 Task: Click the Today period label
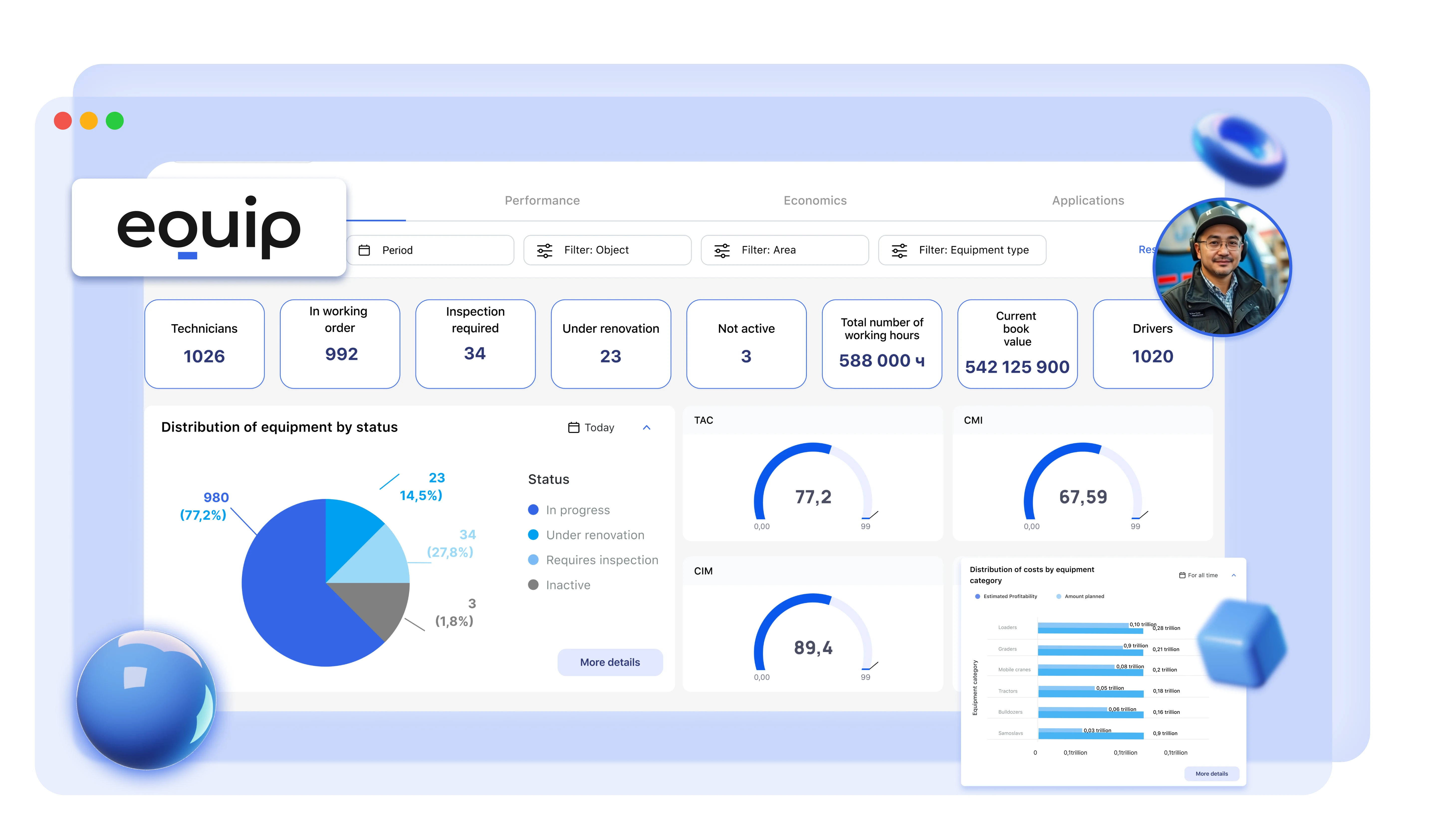pyautogui.click(x=599, y=427)
